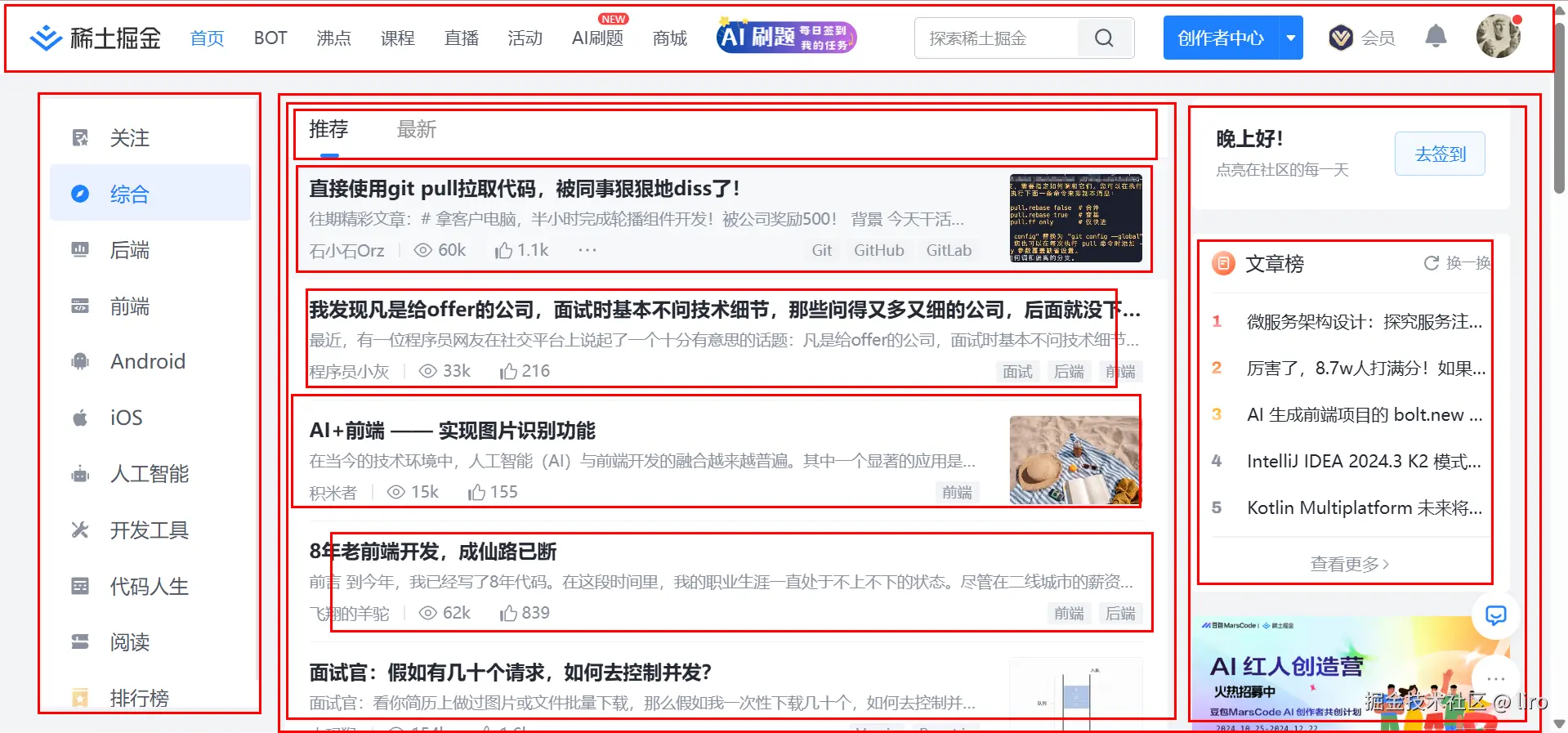
Task: Open author 石小石Orz profile
Action: coord(346,251)
